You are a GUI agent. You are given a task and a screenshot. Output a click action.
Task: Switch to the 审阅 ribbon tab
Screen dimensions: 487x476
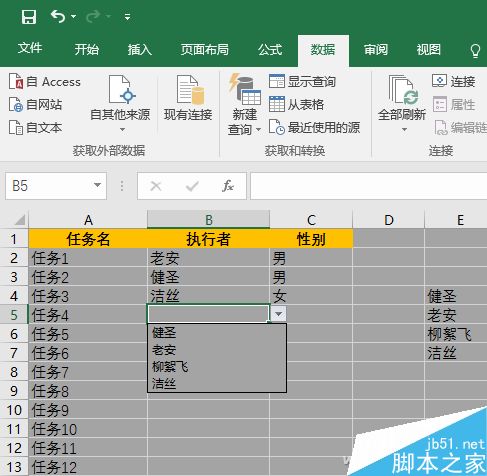tap(376, 49)
